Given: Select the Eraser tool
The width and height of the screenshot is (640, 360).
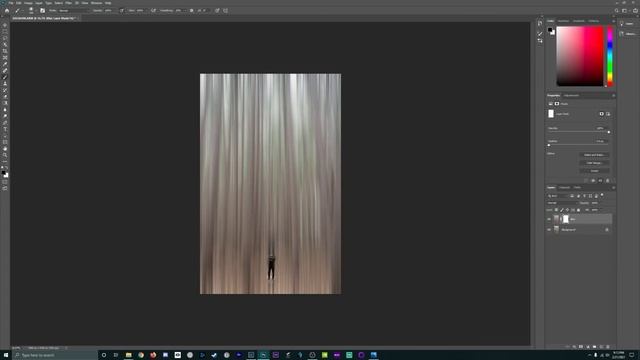Looking at the screenshot, I should point(5,97).
